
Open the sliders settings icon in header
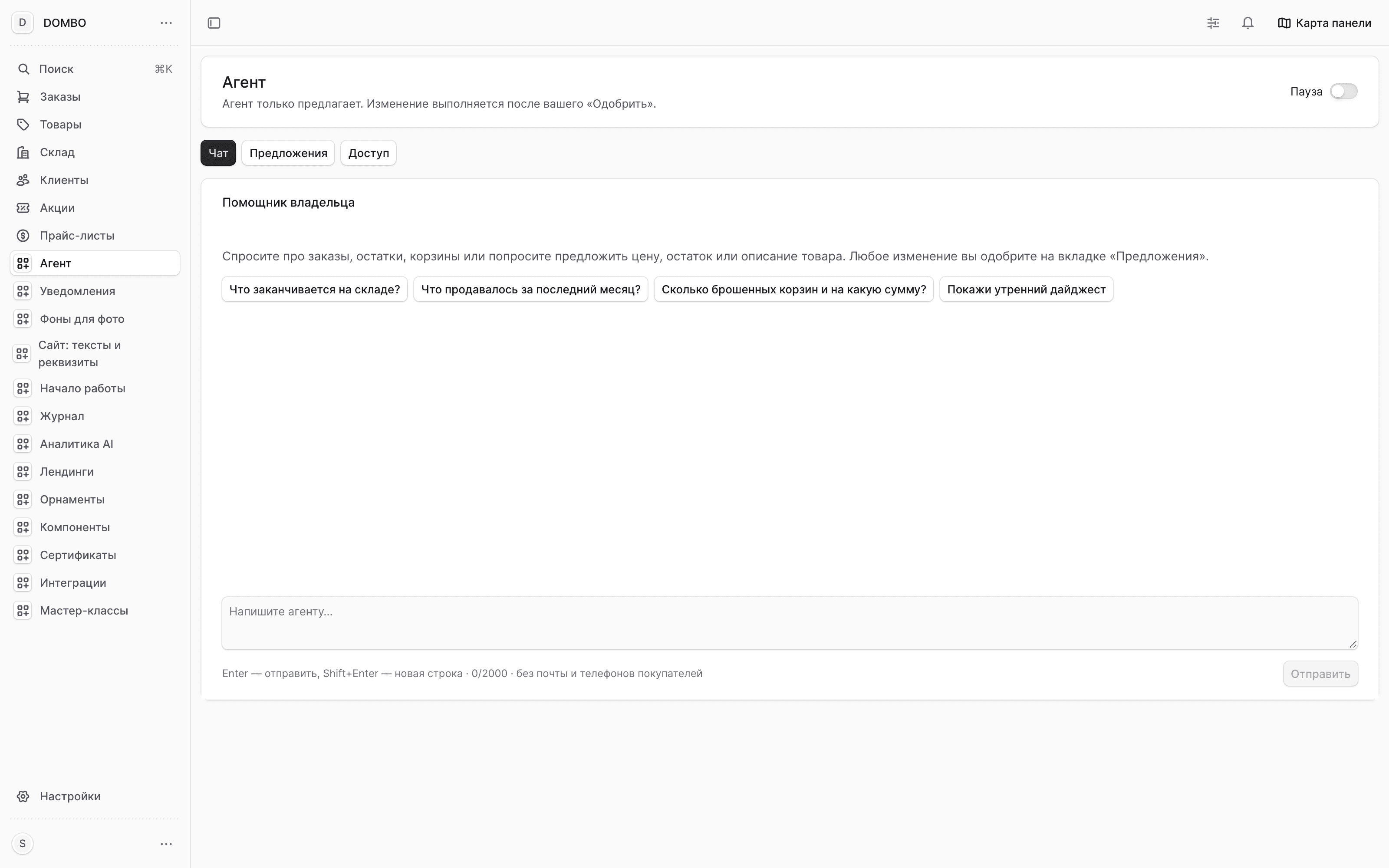pyautogui.click(x=1213, y=23)
